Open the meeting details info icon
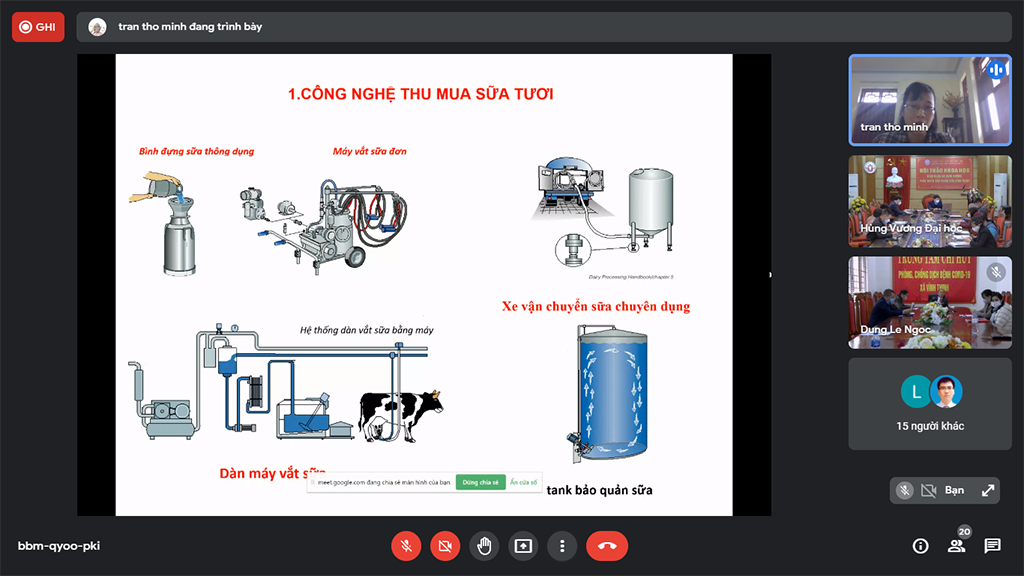 pos(921,546)
